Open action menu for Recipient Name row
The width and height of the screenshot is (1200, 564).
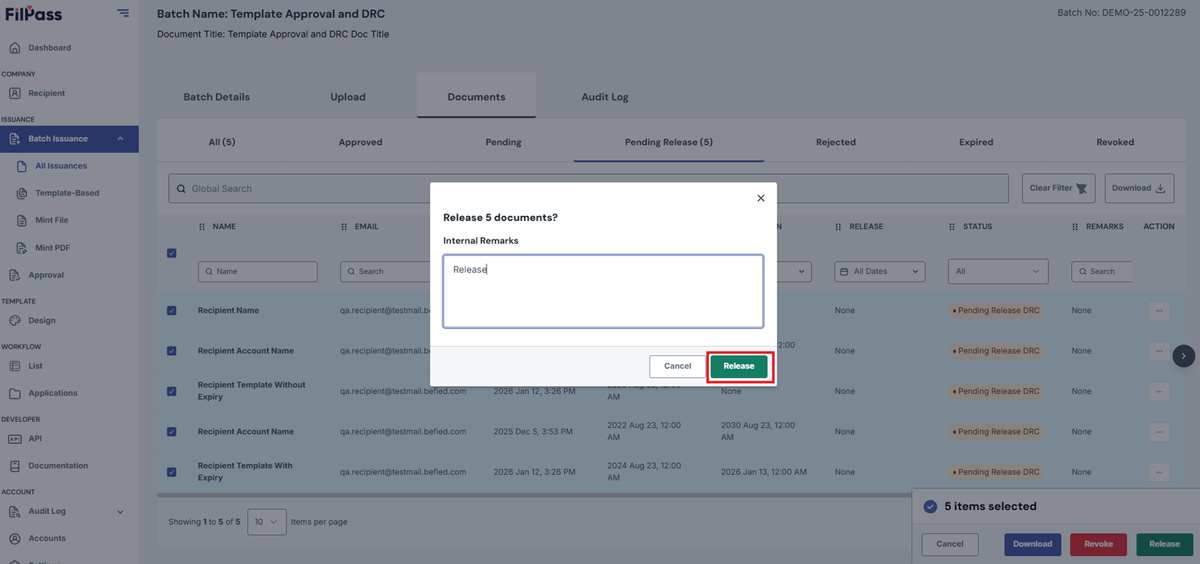pyautogui.click(x=1159, y=311)
